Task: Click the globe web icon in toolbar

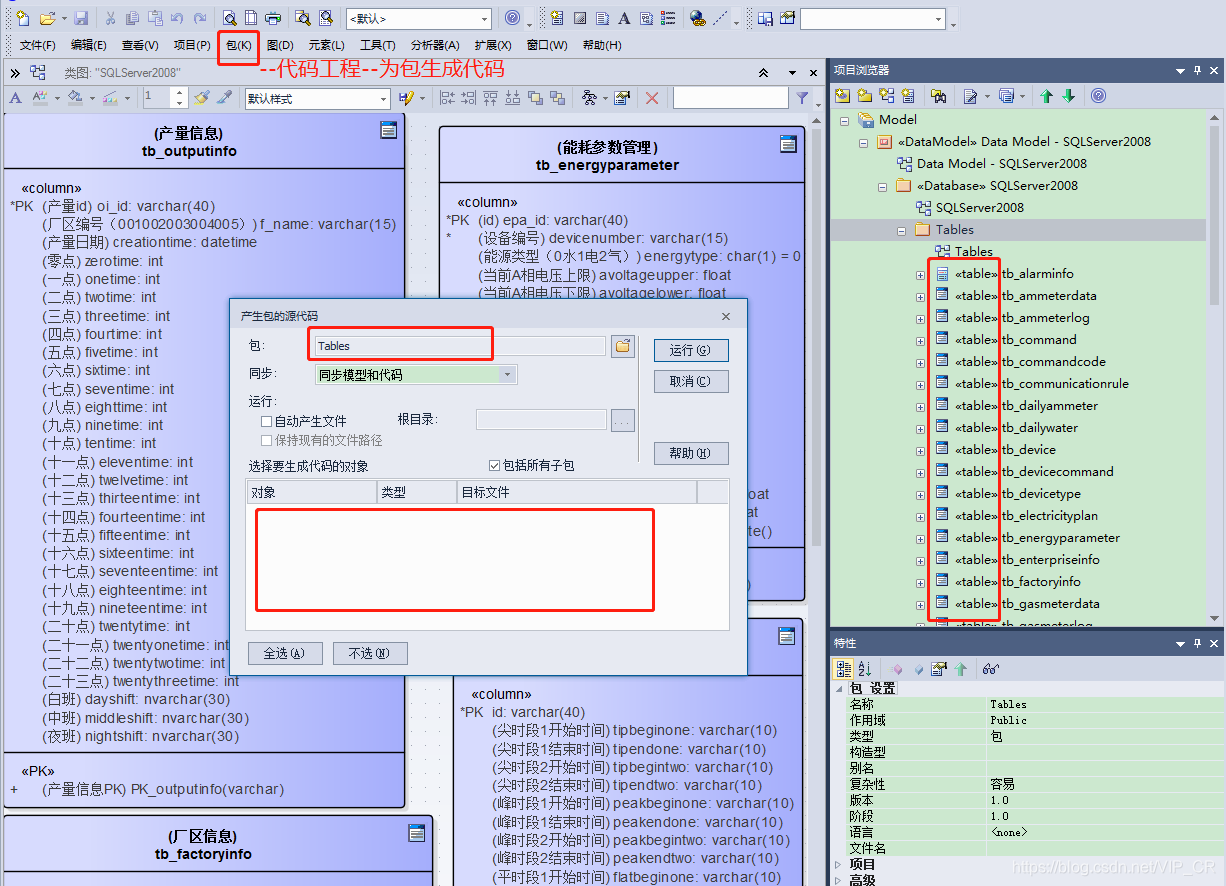Action: click(697, 18)
